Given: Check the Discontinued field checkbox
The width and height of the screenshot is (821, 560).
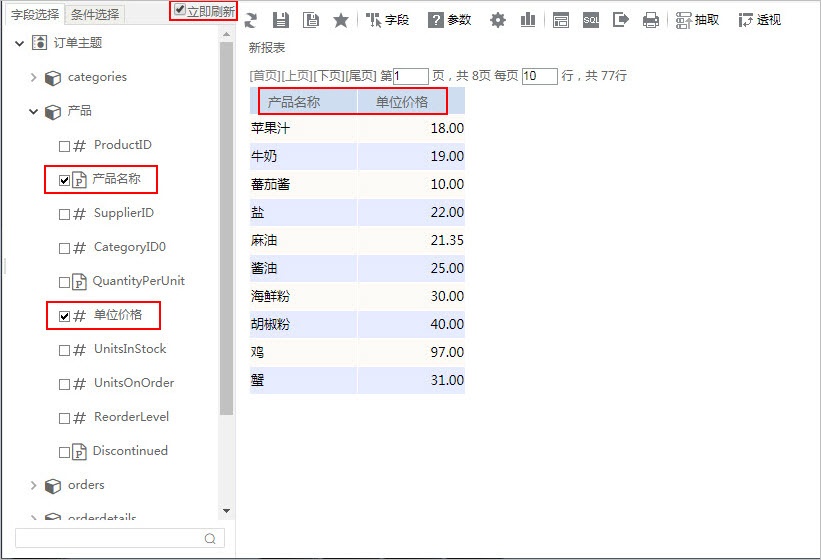Looking at the screenshot, I should pos(64,452).
